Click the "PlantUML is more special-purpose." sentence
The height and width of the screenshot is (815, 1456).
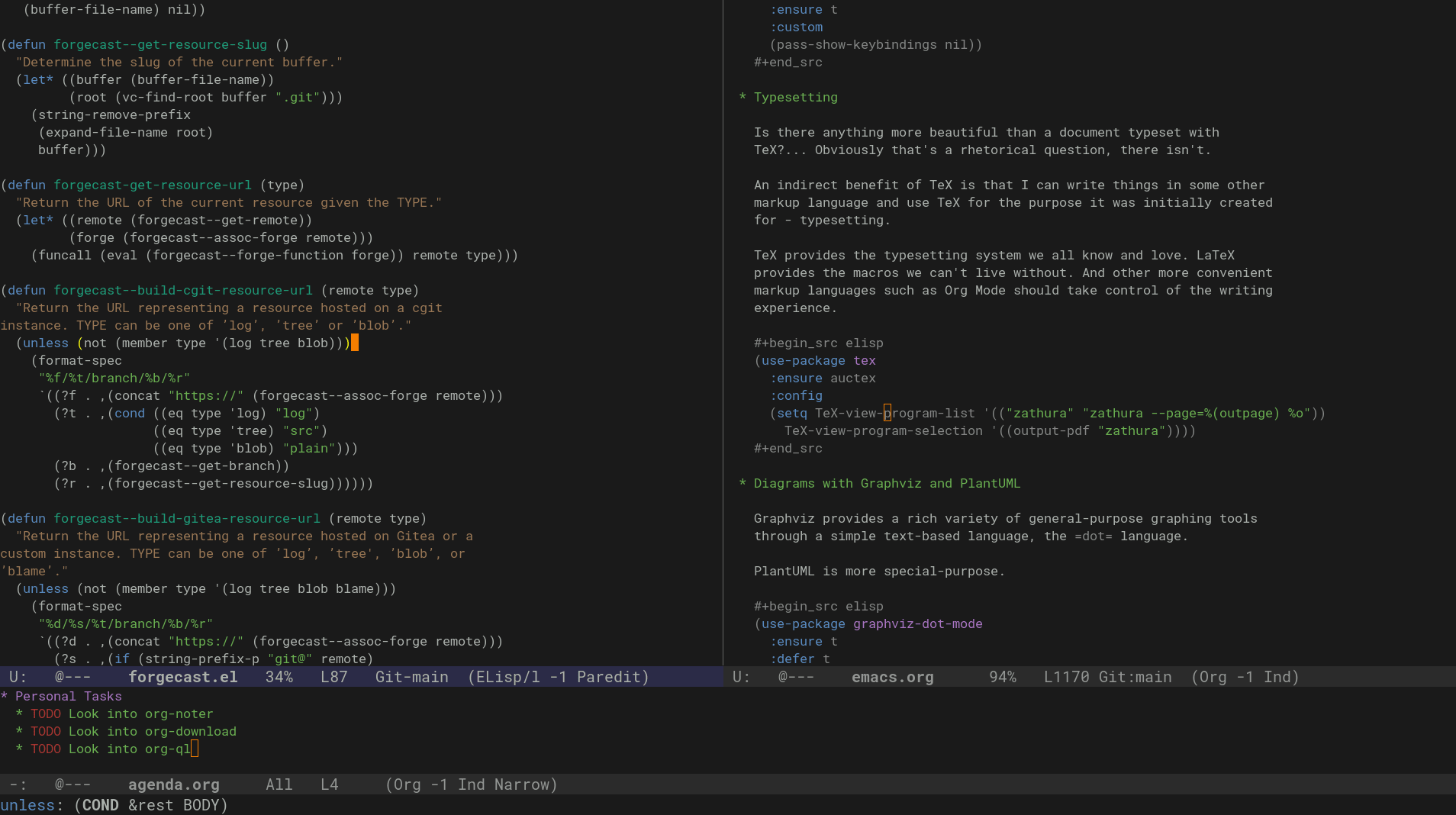[x=880, y=571]
